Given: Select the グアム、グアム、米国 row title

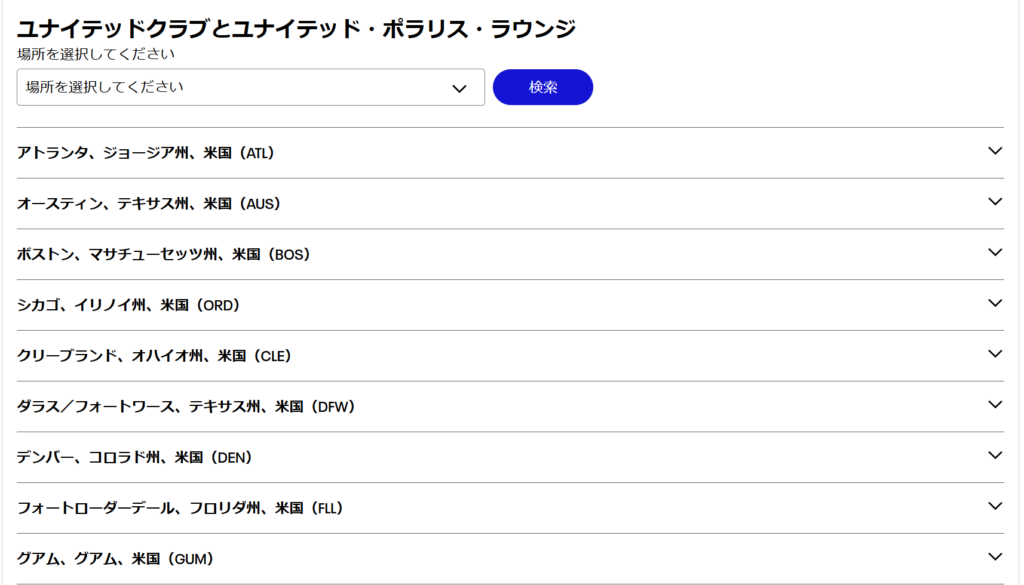Looking at the screenshot, I should [116, 559].
